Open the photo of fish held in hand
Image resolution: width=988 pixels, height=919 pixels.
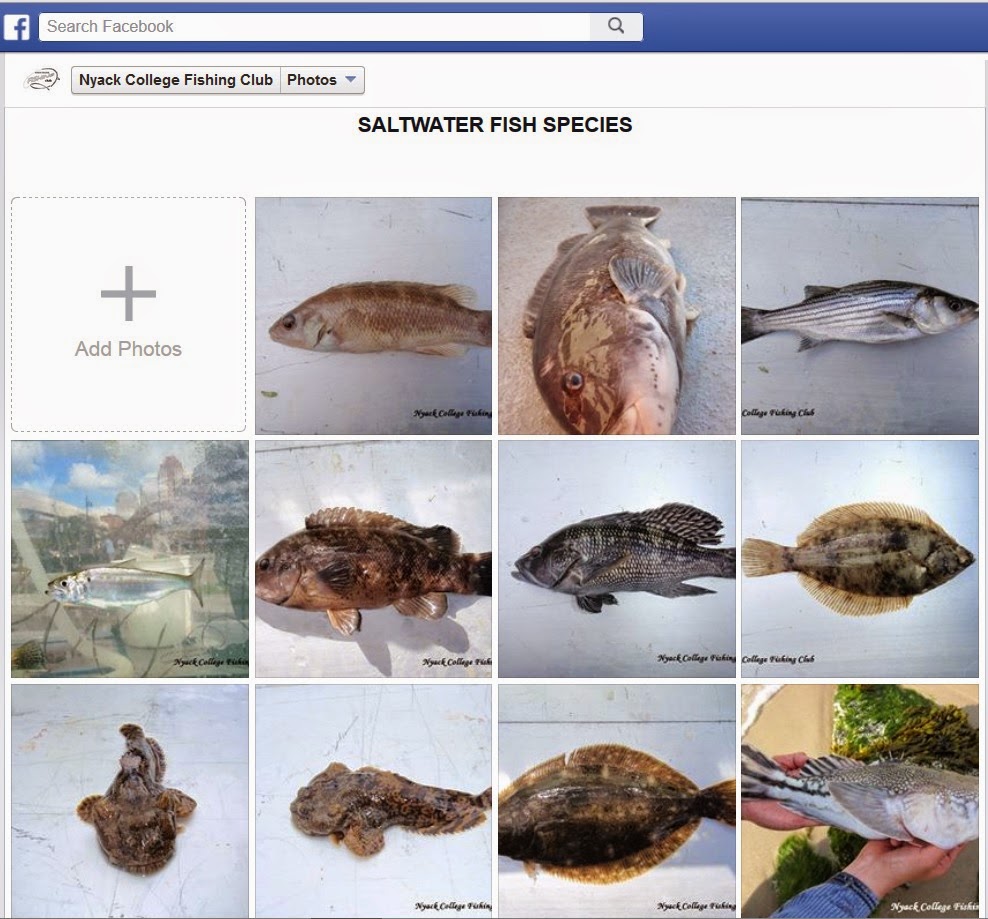[860, 800]
